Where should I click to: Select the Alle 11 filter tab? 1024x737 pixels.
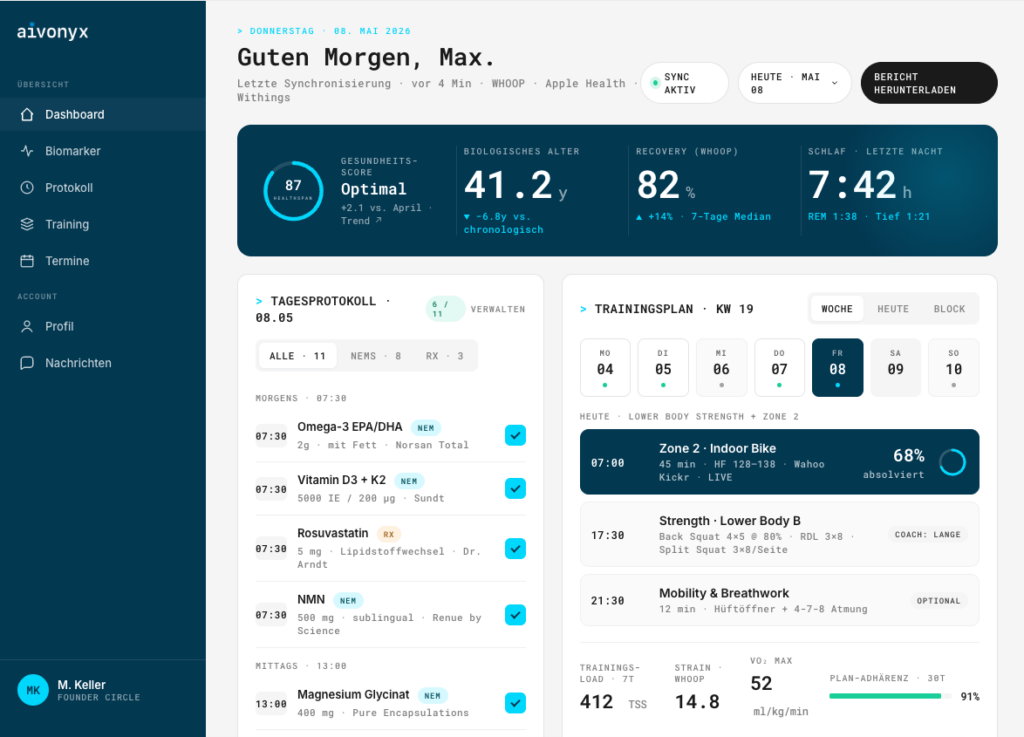pos(297,356)
